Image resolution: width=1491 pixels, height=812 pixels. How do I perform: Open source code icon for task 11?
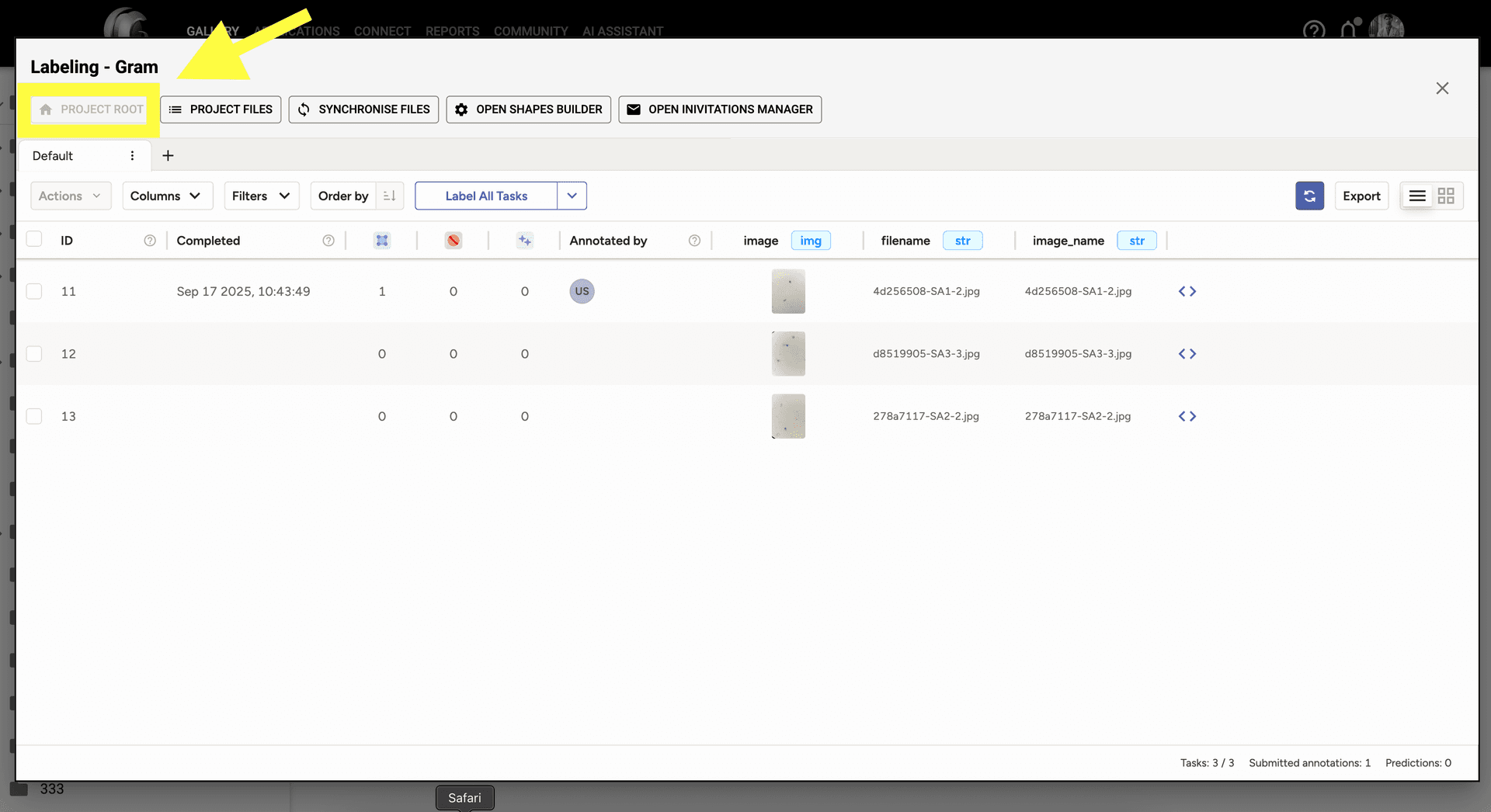click(1187, 291)
